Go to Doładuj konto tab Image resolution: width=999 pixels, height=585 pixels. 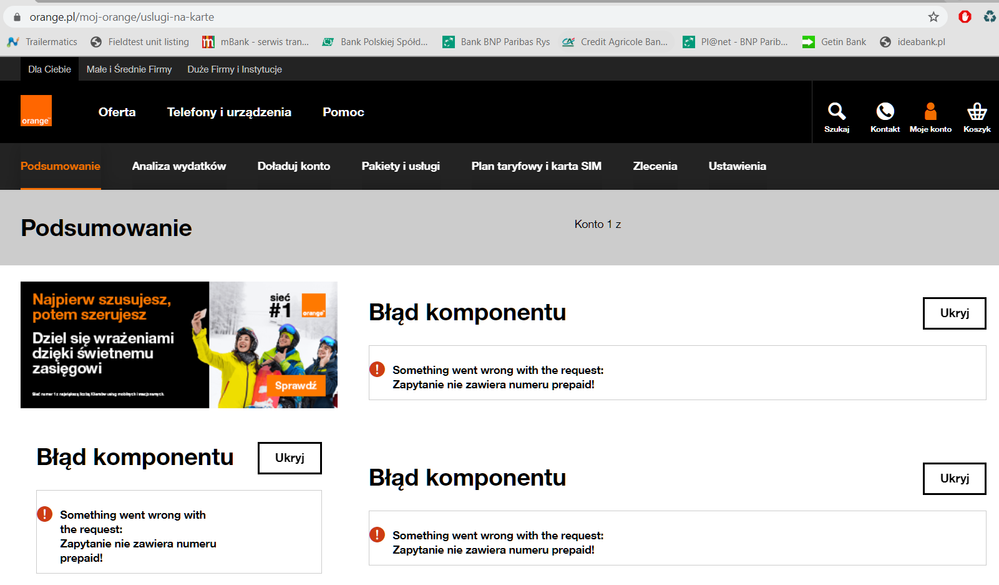tap(294, 166)
